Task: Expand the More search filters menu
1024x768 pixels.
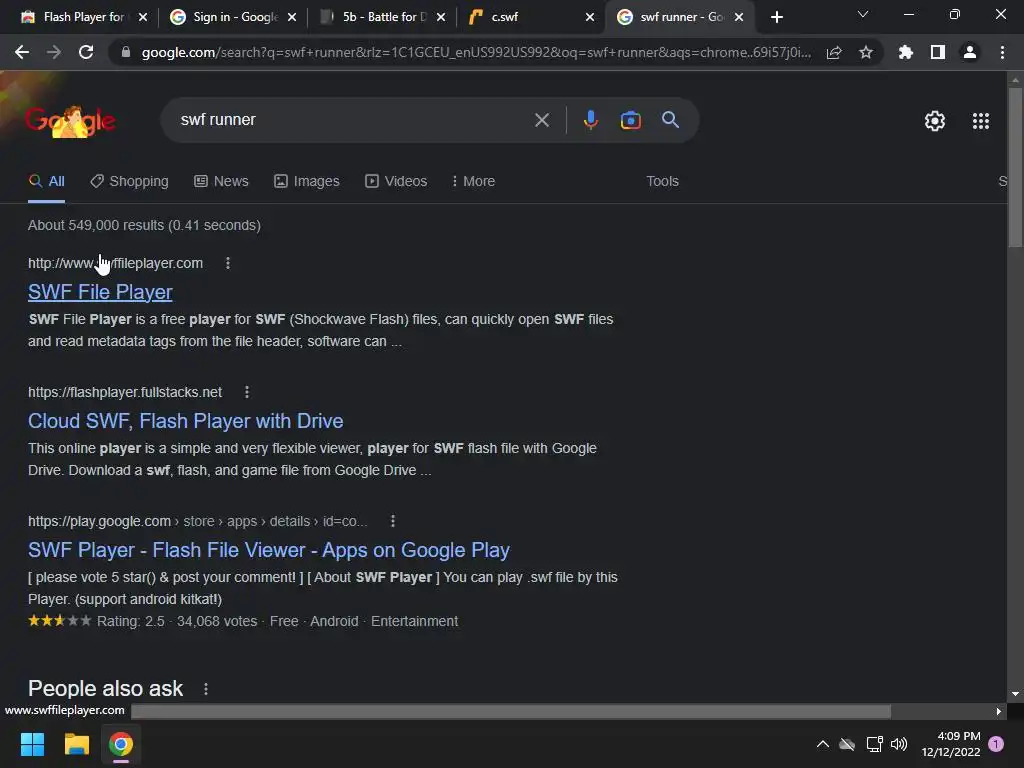Action: click(x=473, y=181)
